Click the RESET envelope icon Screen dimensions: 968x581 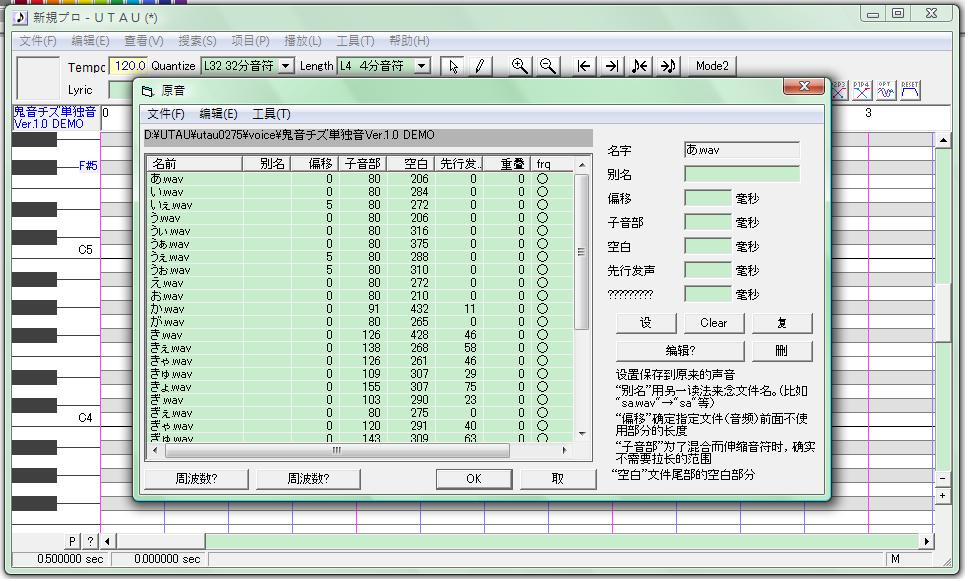[x=909, y=90]
